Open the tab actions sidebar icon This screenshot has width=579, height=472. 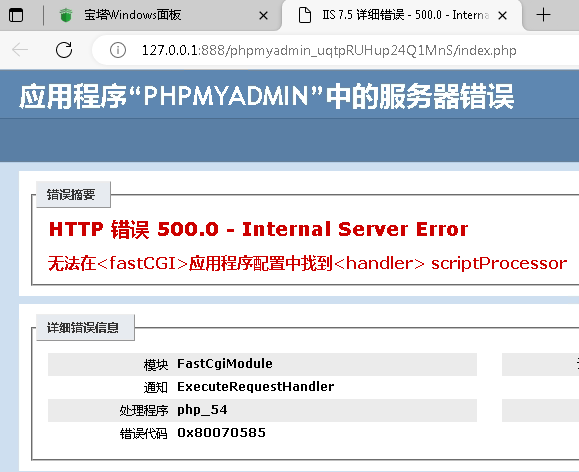click(16, 16)
